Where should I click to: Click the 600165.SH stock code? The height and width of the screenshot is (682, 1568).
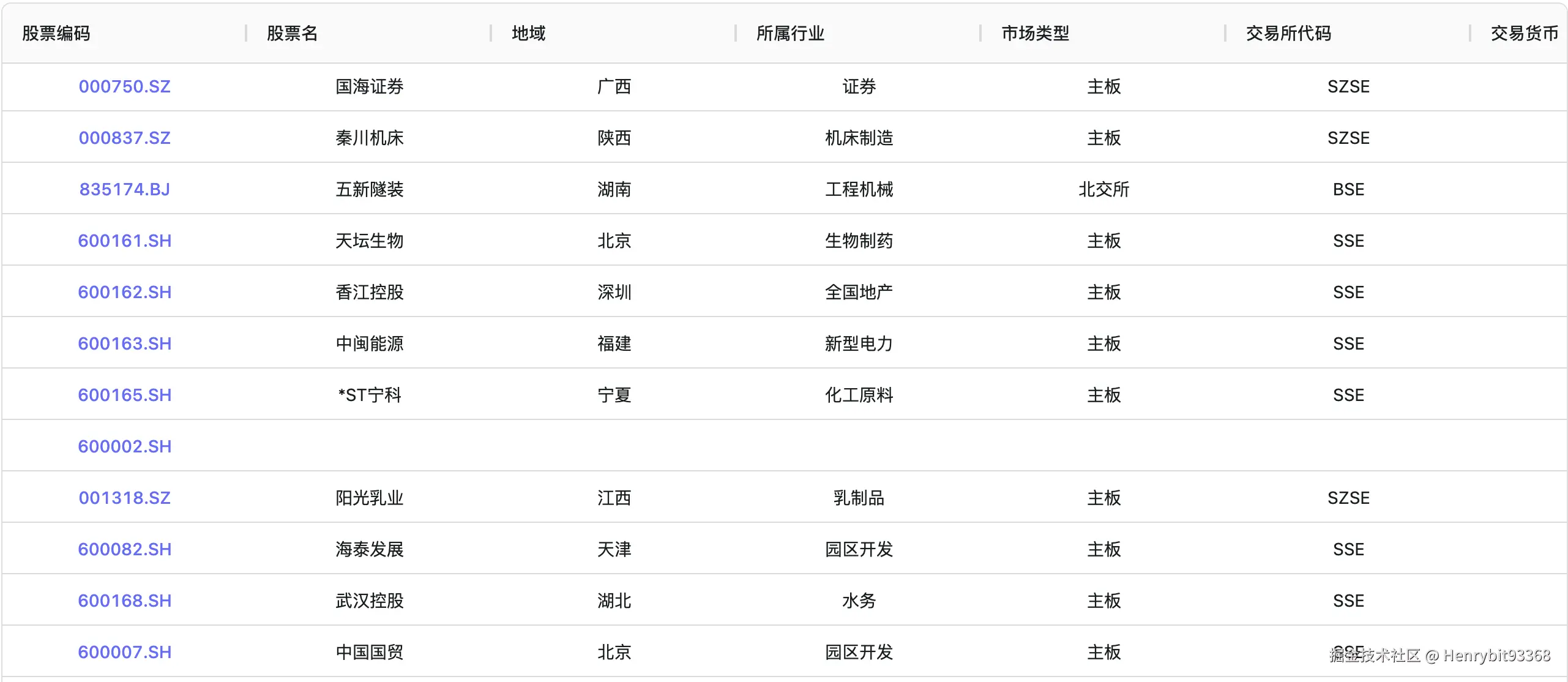(x=124, y=395)
